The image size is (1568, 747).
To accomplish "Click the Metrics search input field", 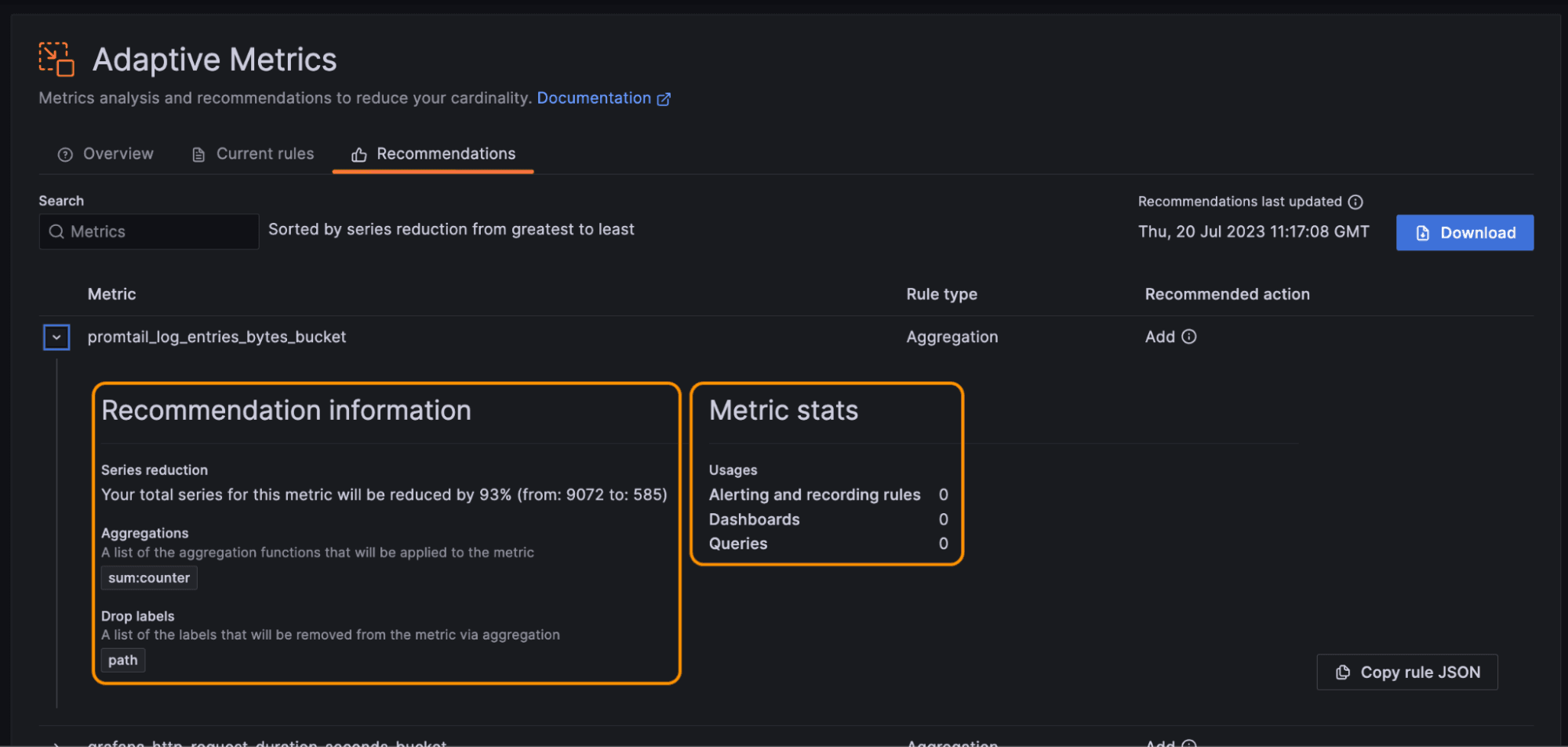I will pos(149,231).
